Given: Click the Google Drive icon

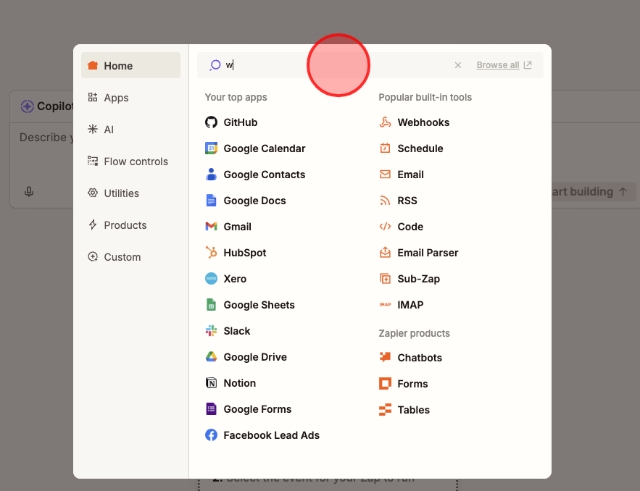Looking at the screenshot, I should coord(211,357).
